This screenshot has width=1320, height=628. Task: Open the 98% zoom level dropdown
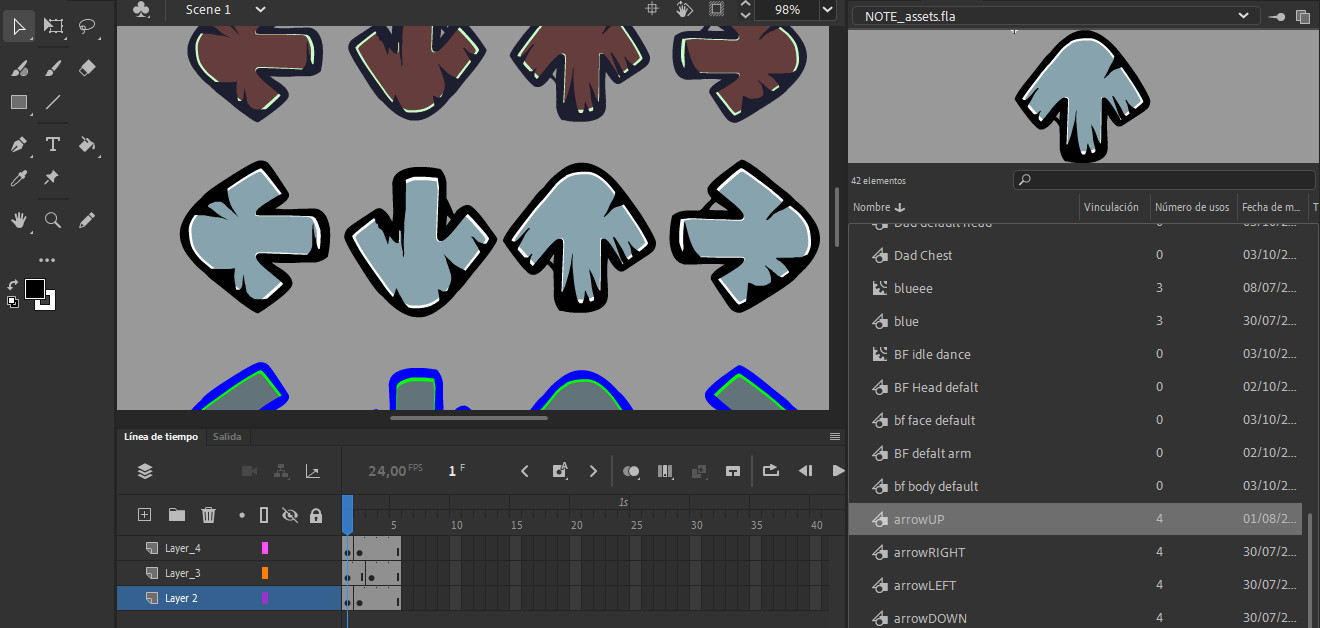click(x=826, y=10)
